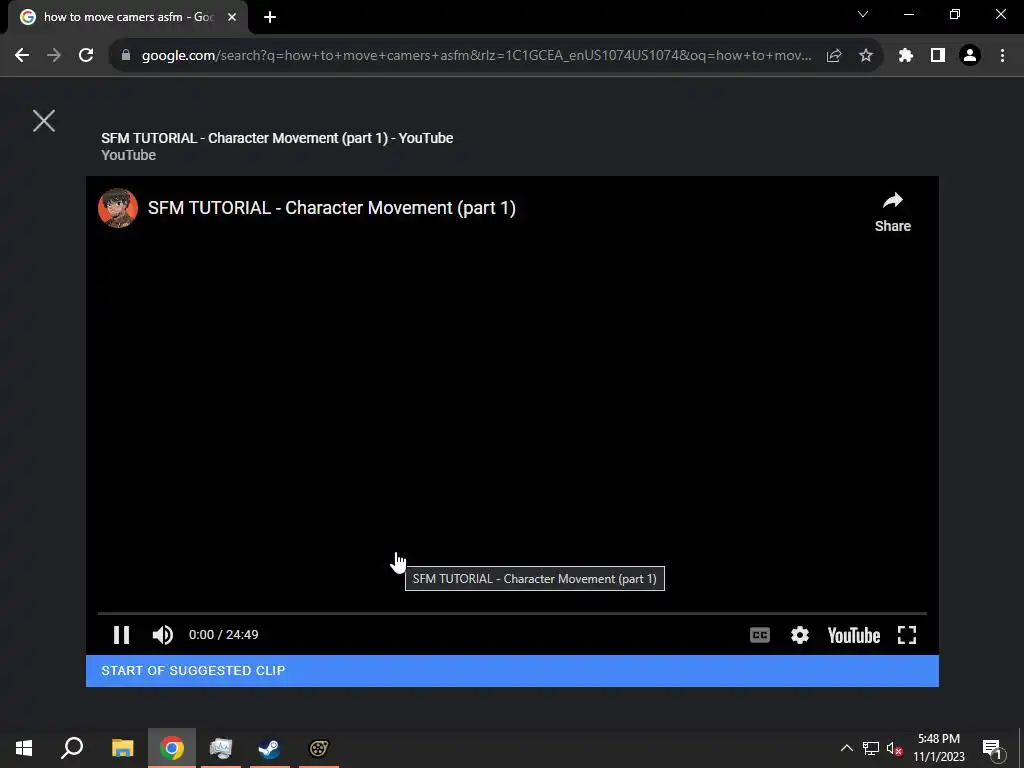Open network status in the system tray
Image resolution: width=1024 pixels, height=768 pixels.
pos(871,748)
